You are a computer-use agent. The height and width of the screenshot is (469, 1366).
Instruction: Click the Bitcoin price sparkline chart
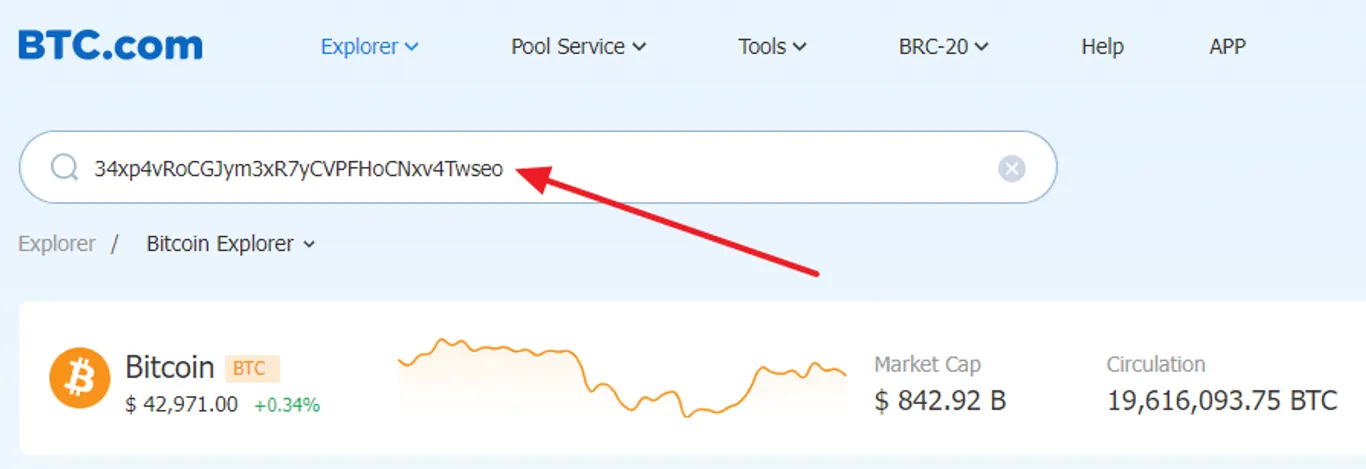(622, 377)
